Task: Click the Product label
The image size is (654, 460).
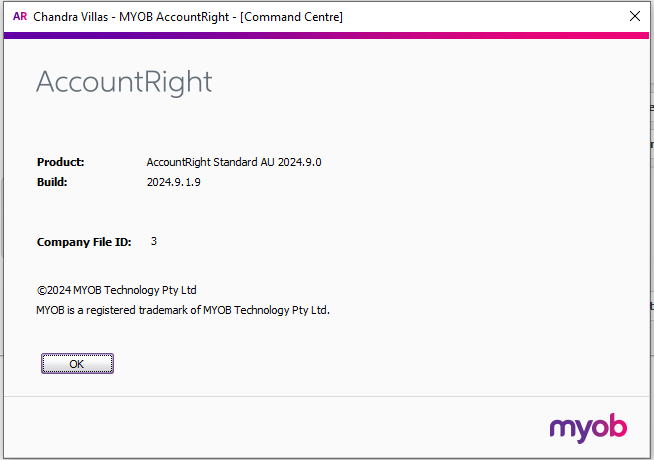Action: pos(60,162)
